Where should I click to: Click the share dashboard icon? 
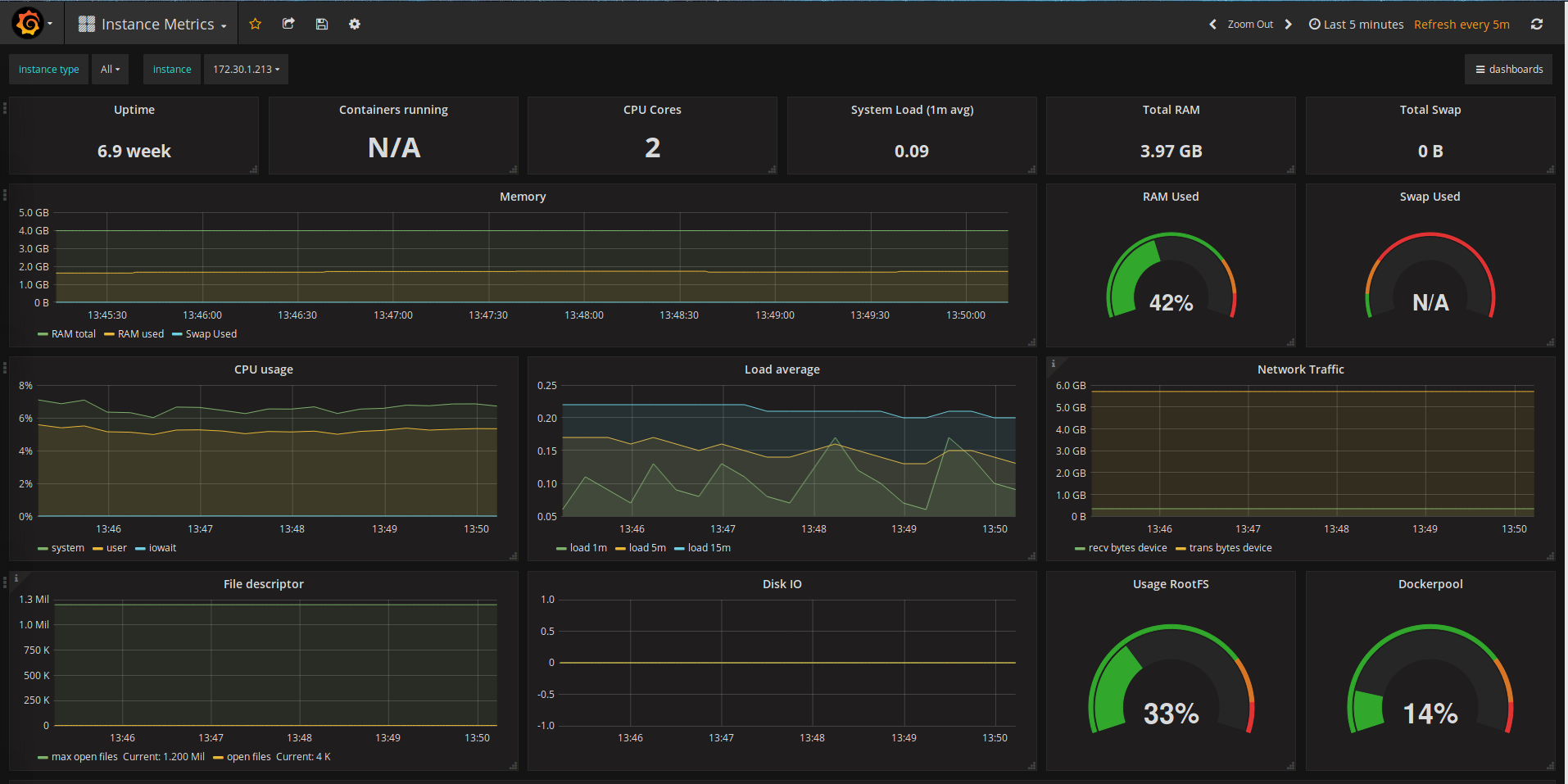288,25
